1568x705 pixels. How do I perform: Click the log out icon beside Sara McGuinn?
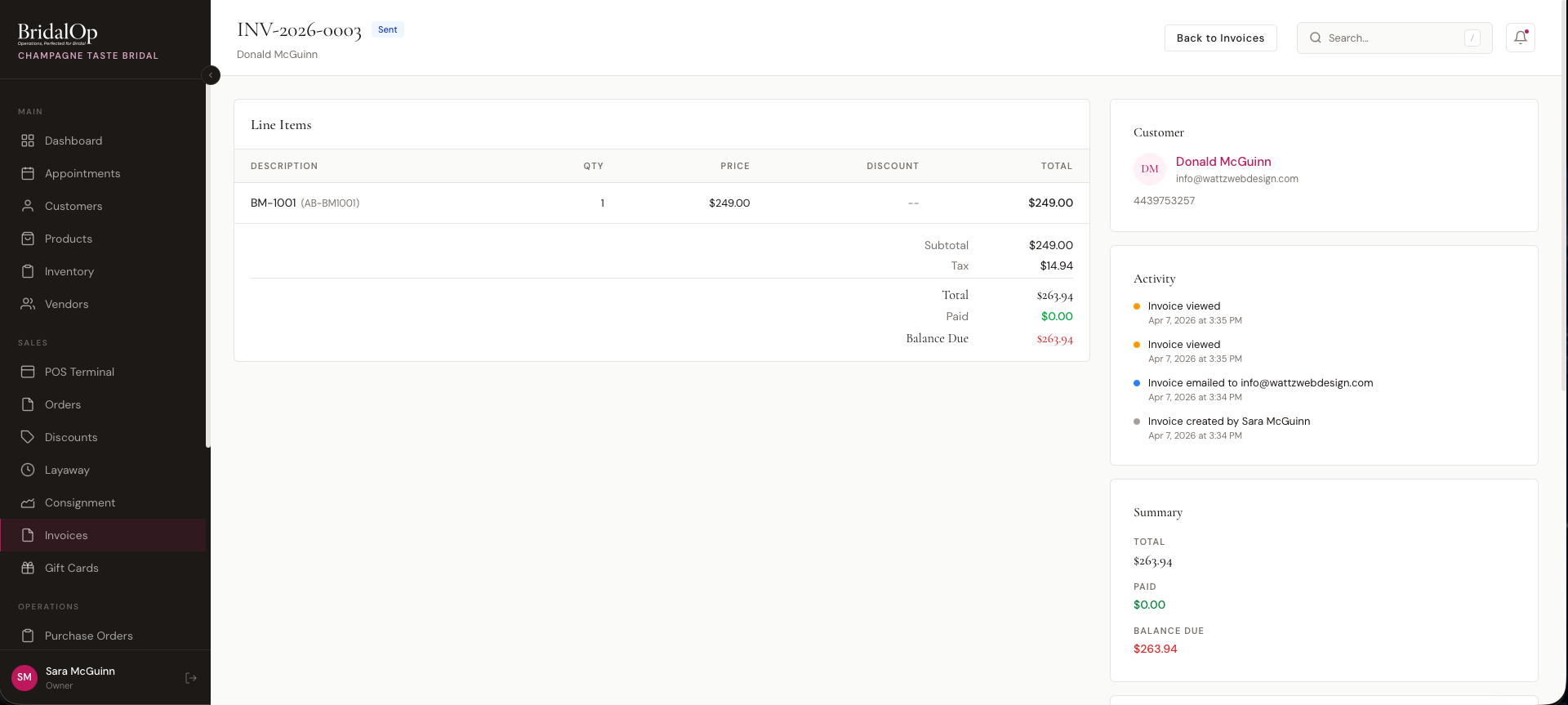191,678
